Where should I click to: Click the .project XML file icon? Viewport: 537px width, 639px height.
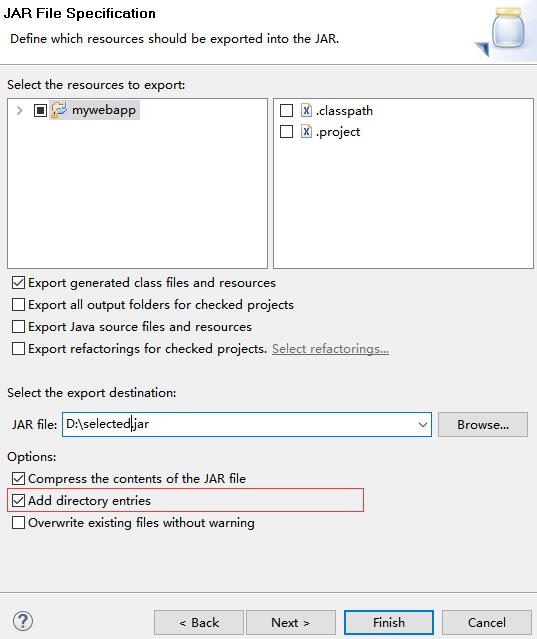click(x=306, y=131)
